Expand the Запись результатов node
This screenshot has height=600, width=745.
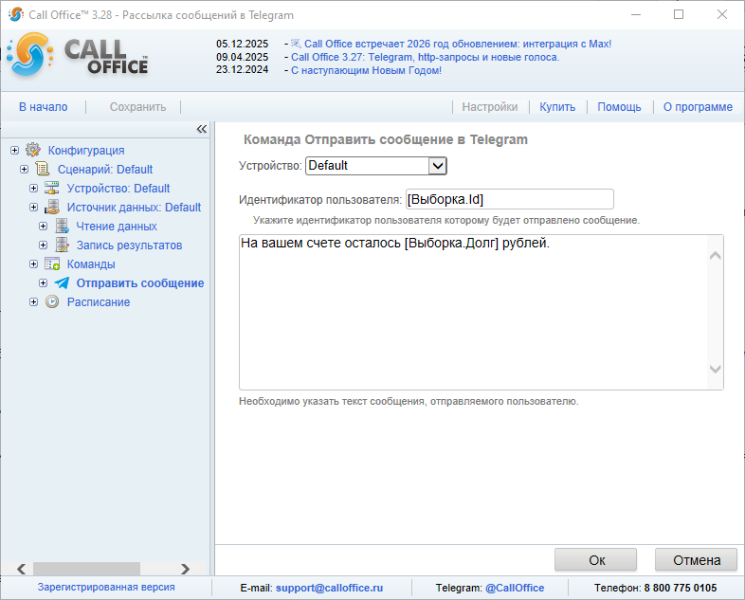[43, 245]
